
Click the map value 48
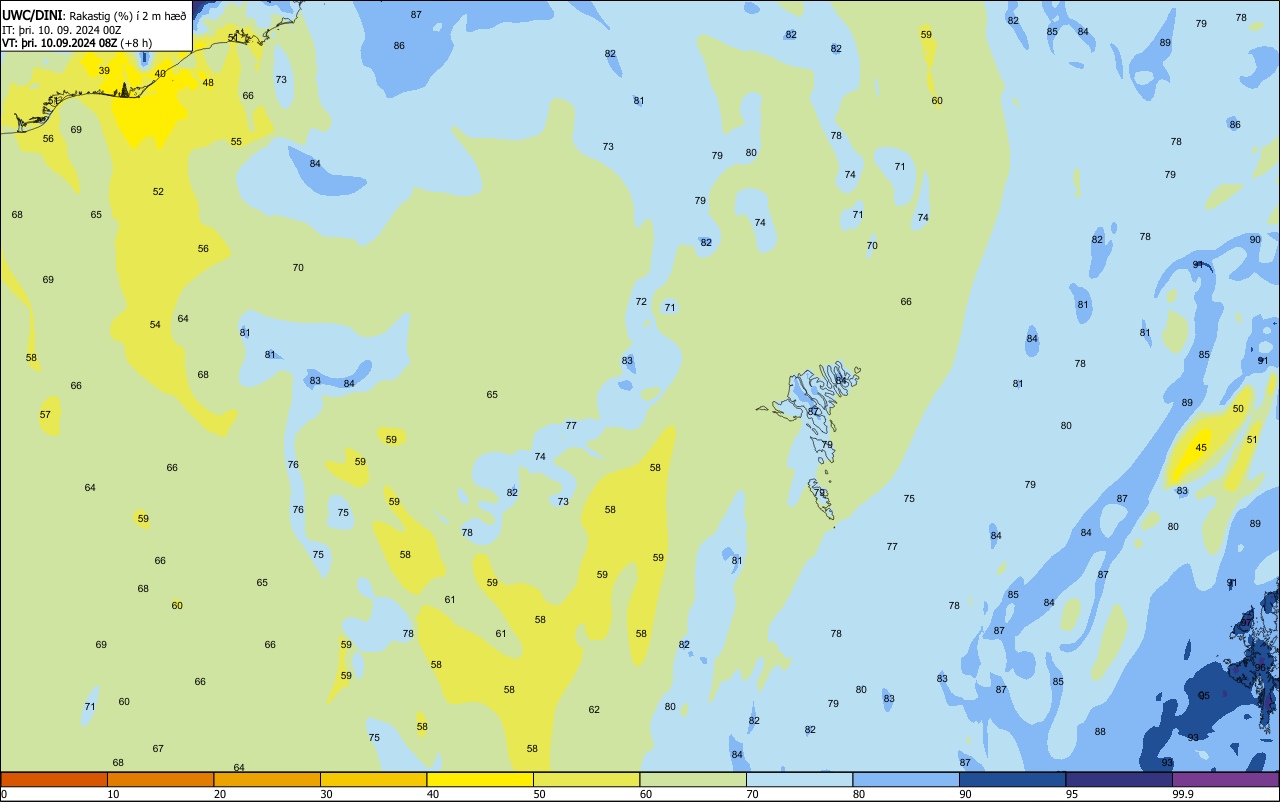click(x=208, y=82)
